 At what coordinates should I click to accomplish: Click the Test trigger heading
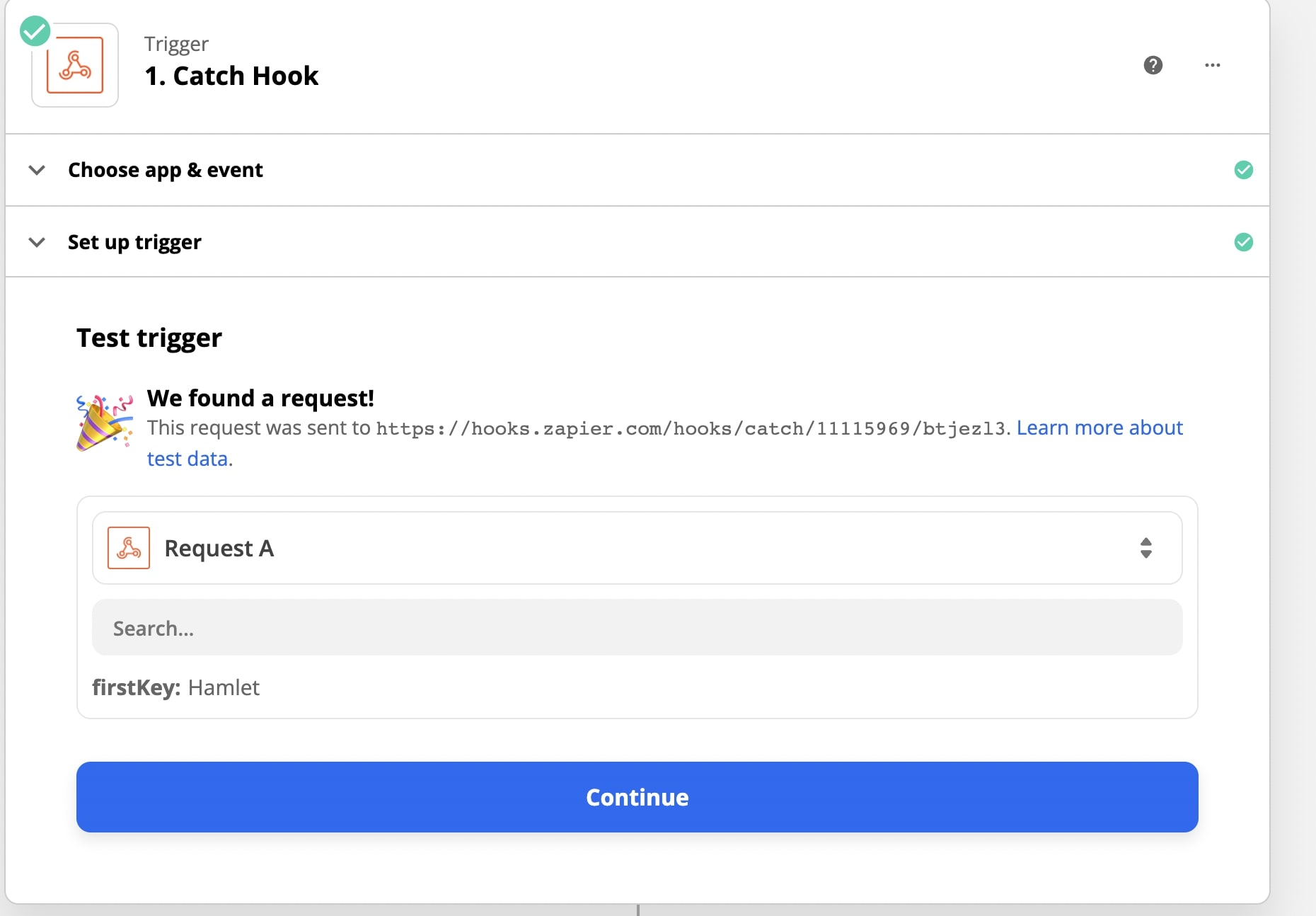tap(149, 338)
